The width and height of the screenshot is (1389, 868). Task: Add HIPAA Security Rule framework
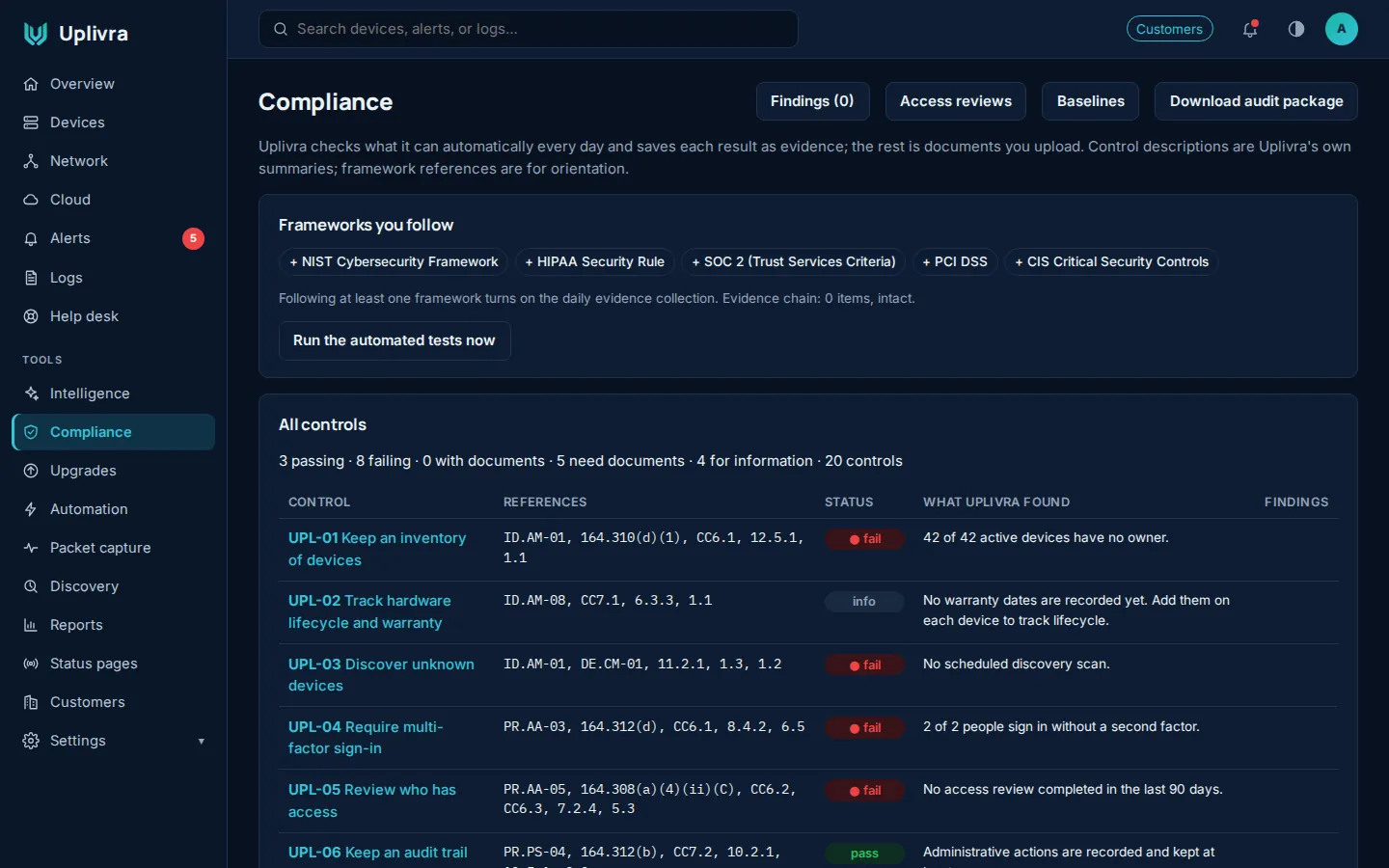[x=594, y=261]
